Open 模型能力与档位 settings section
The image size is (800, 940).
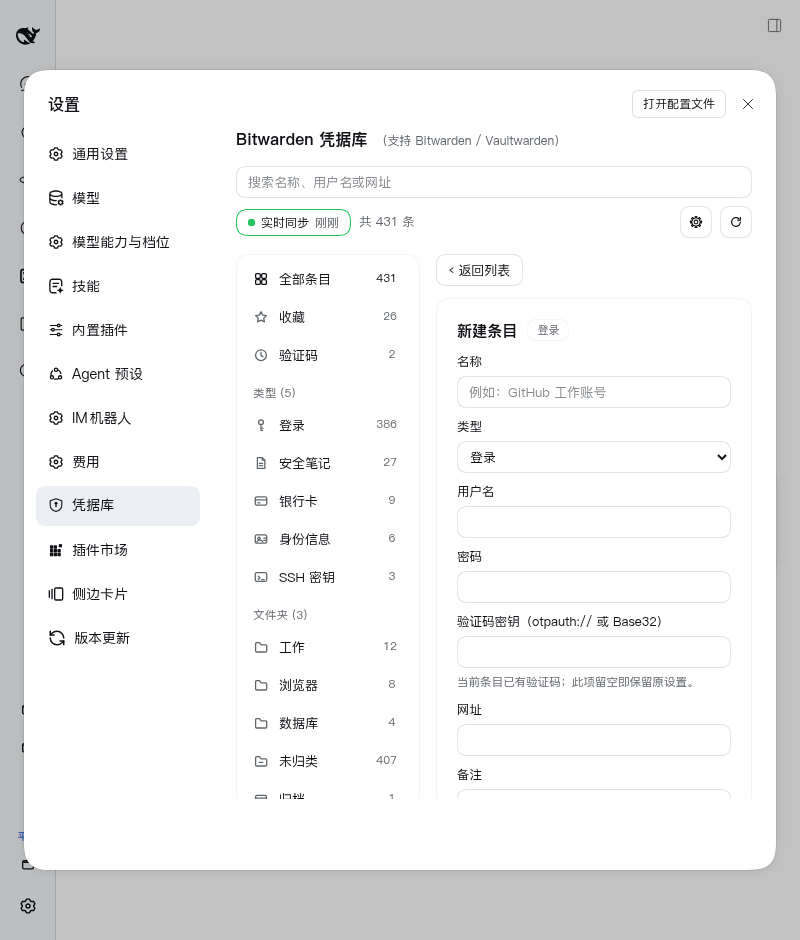pos(118,242)
